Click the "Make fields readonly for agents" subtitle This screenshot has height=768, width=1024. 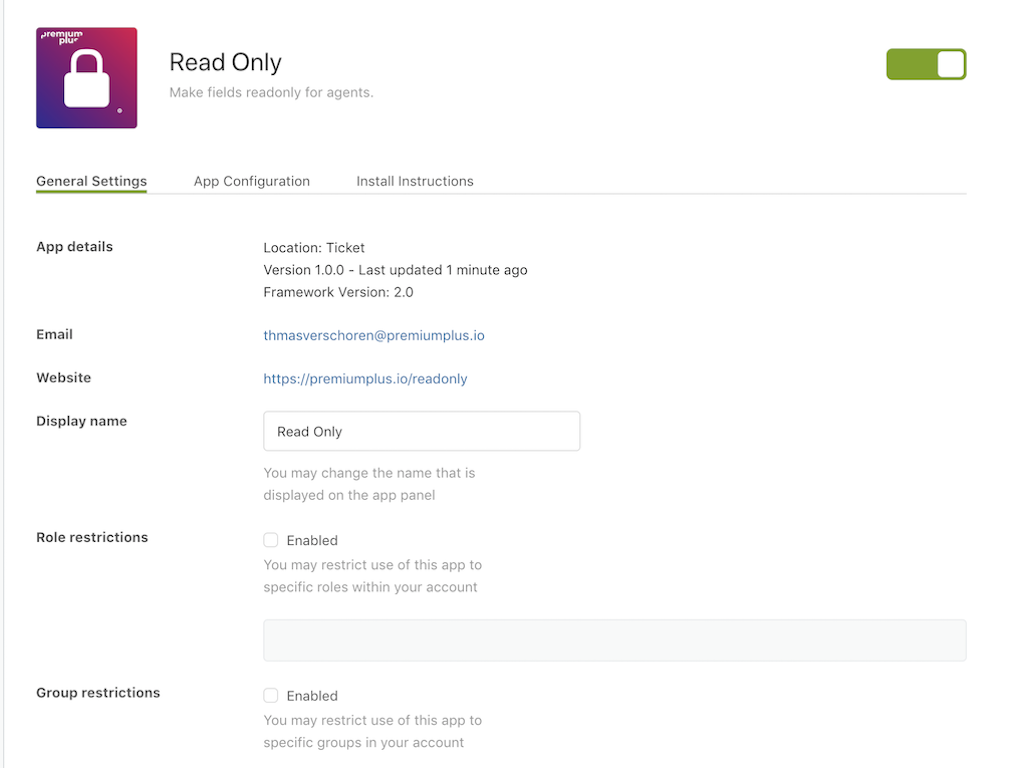coord(271,93)
